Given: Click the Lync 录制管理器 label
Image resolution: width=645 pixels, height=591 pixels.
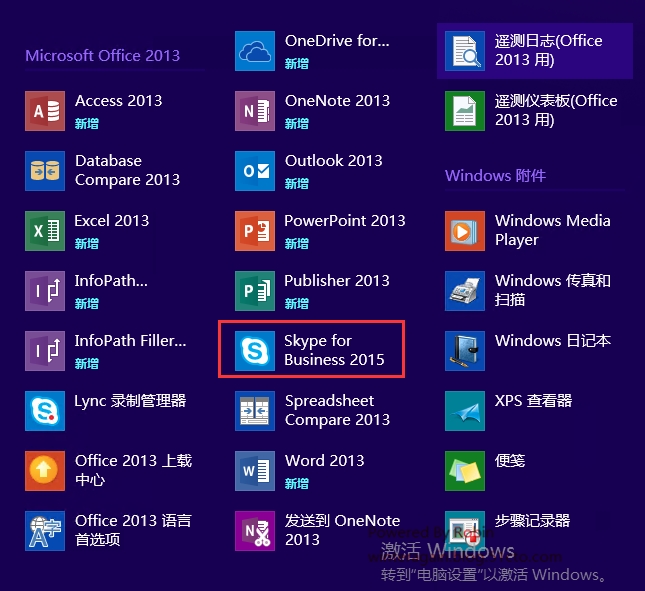Looking at the screenshot, I should [130, 401].
